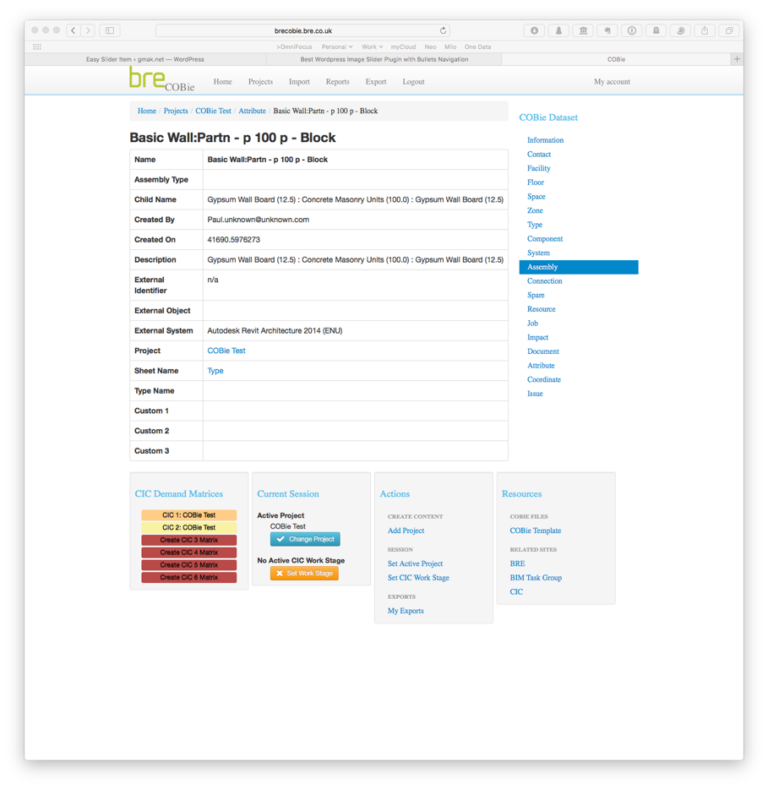Reload the page using the address bar icon
This screenshot has height=789, width=768.
pos(443,31)
